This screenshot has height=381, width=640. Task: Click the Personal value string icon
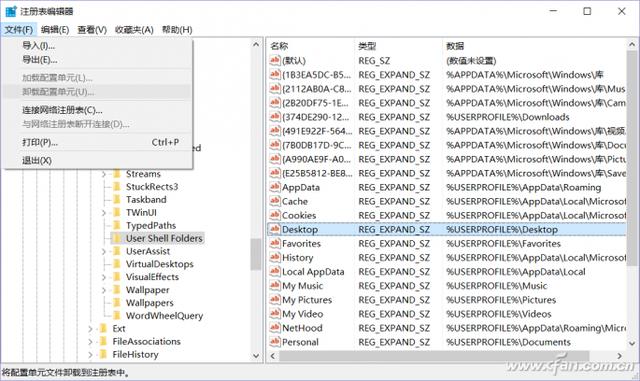click(275, 342)
